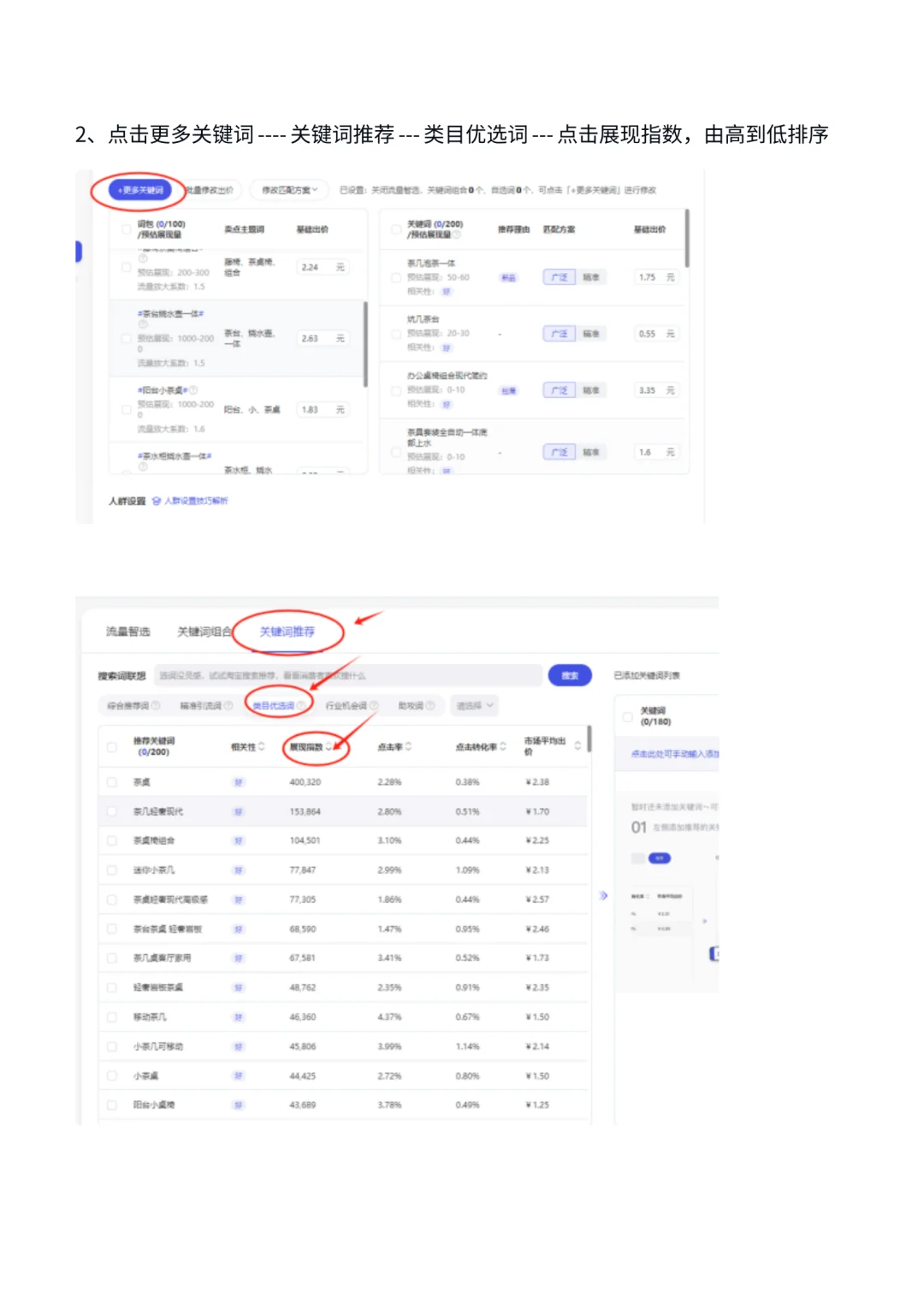Sort by 展现指数 column arrows
This screenshot has height=1306, width=924.
tap(329, 747)
